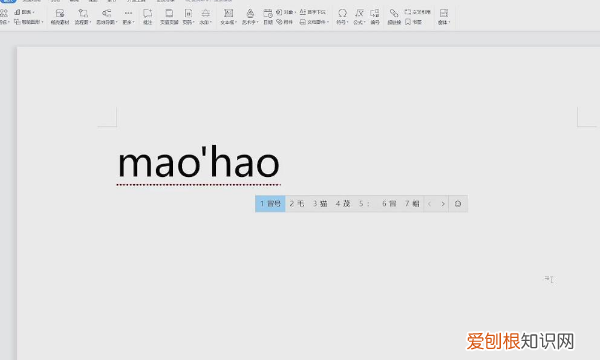This screenshot has width=600, height=360.
Task: Open the 符号 symbol picker
Action: click(x=342, y=17)
